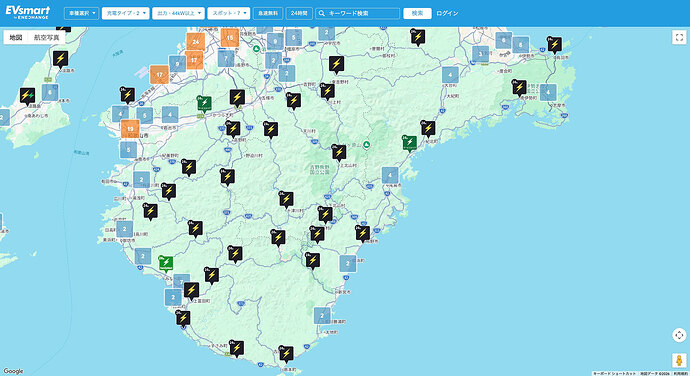The width and height of the screenshot is (690, 376).
Task: Expand the 車種選択 vehicle dropdown
Action: pos(81,13)
